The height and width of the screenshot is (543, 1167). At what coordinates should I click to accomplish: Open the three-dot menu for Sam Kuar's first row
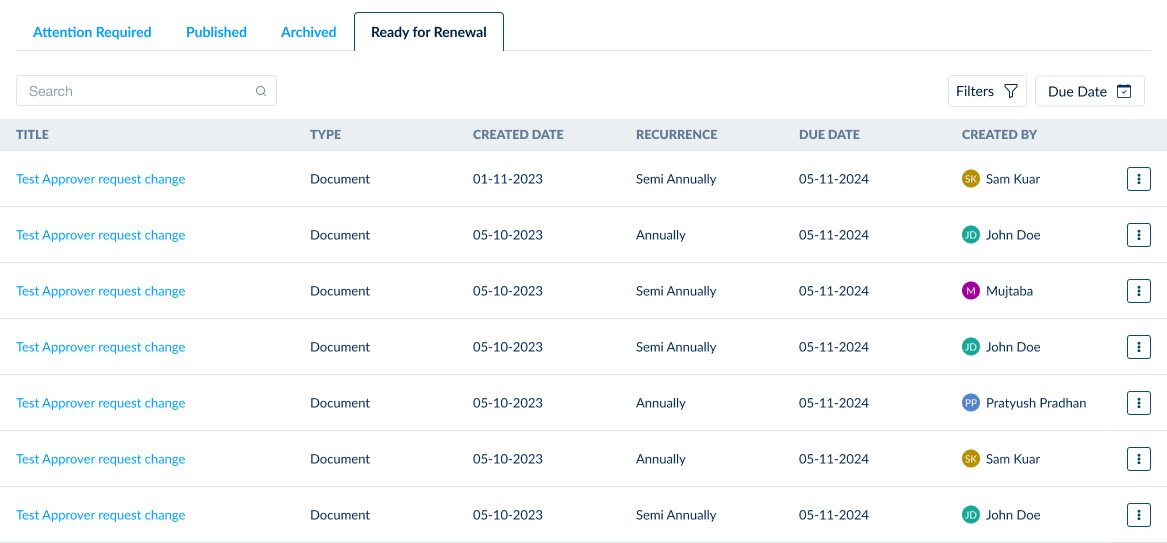[1138, 179]
